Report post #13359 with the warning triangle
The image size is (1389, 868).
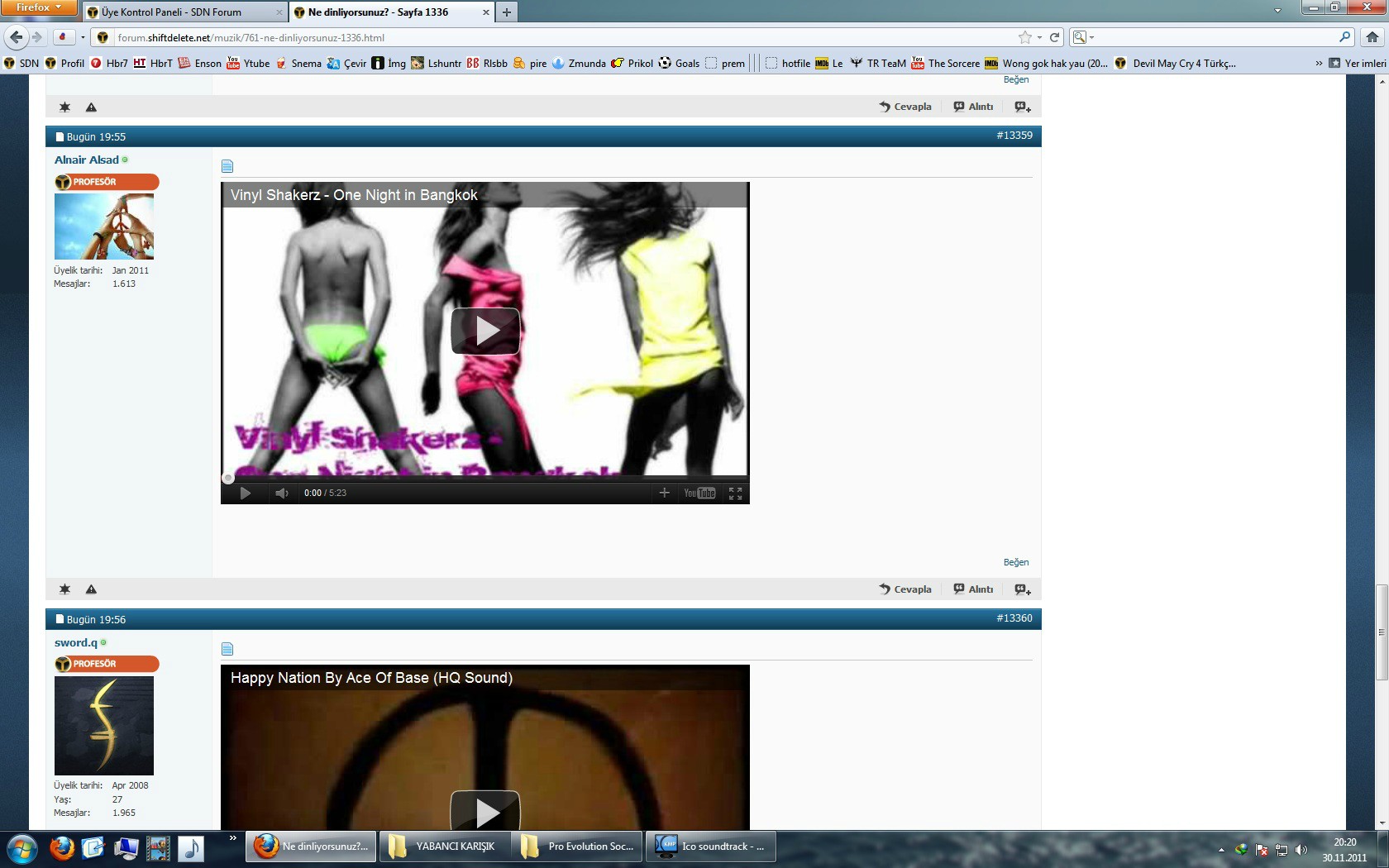91,589
